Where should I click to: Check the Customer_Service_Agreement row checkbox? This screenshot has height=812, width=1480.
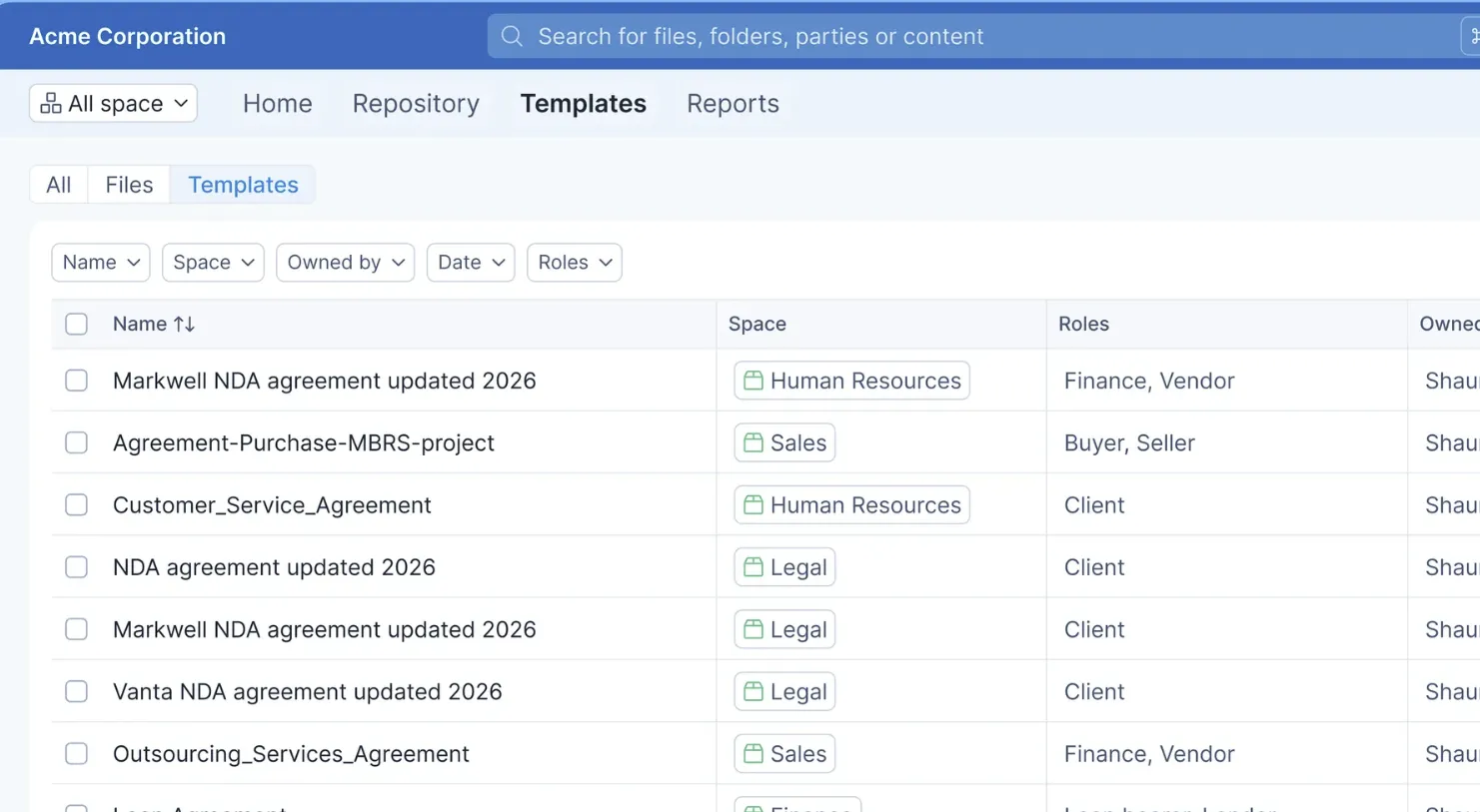click(76, 505)
